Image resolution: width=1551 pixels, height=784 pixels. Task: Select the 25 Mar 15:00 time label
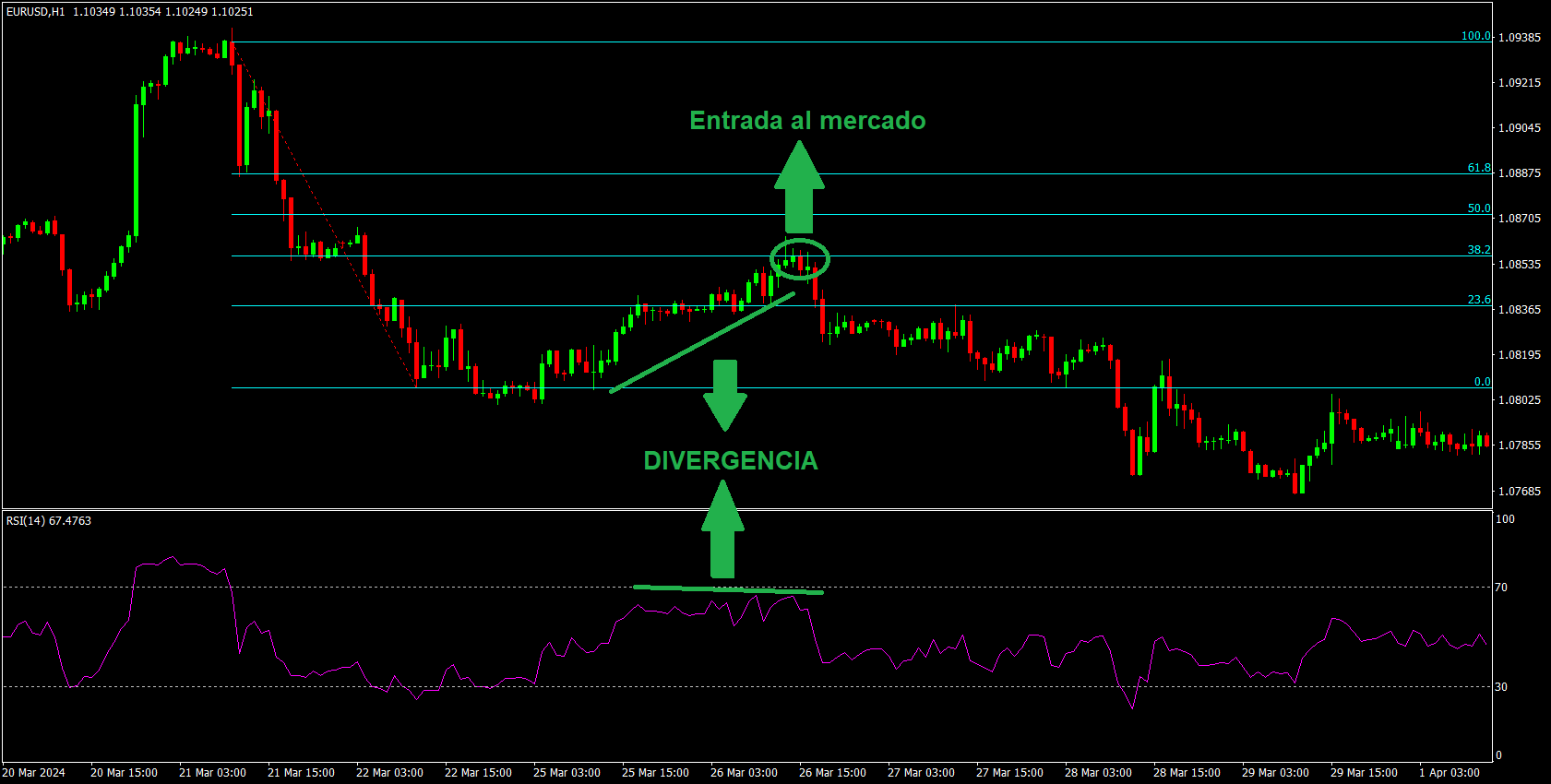tap(655, 773)
